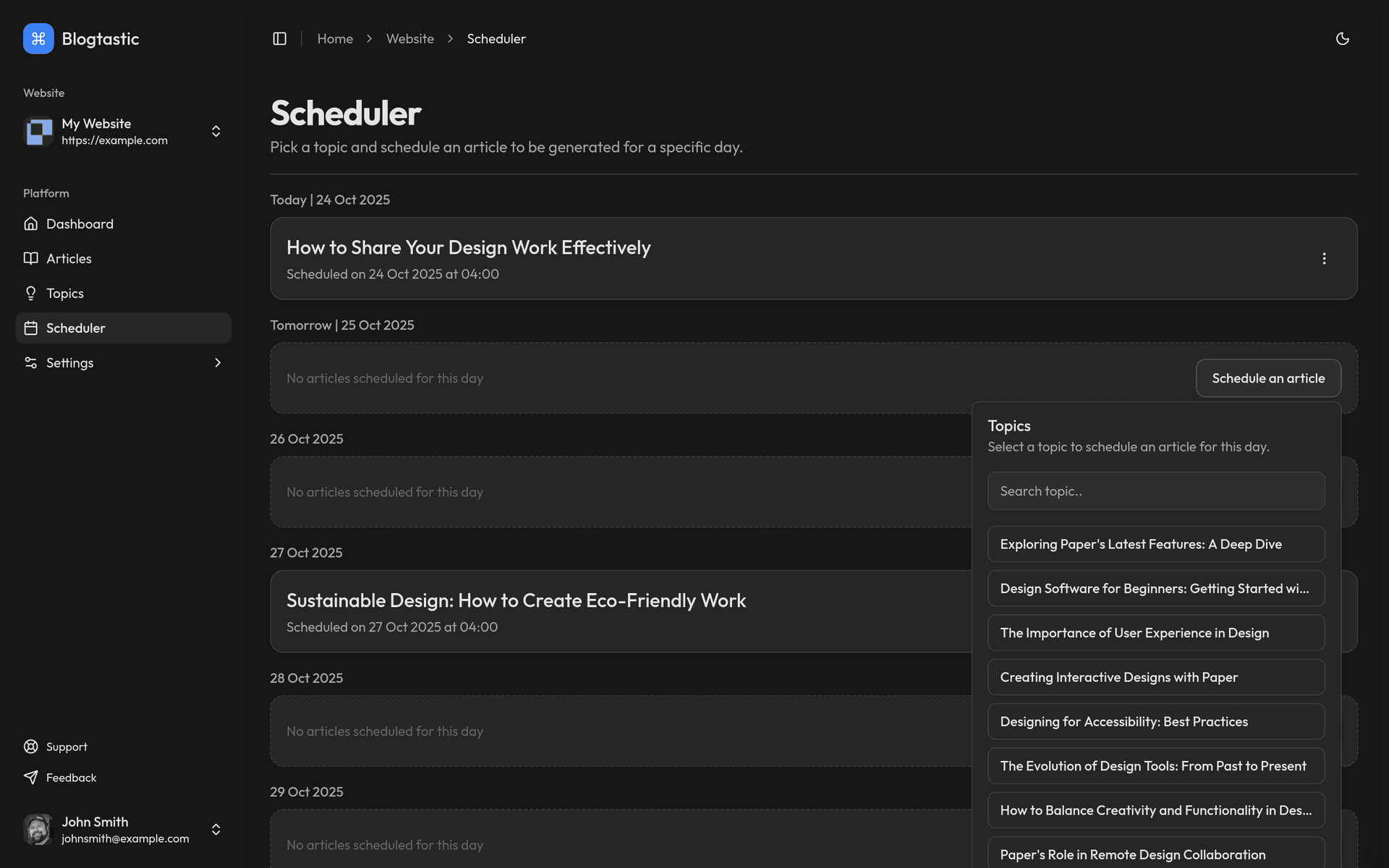Click the Support life-ring icon
1389x868 pixels.
(31, 746)
